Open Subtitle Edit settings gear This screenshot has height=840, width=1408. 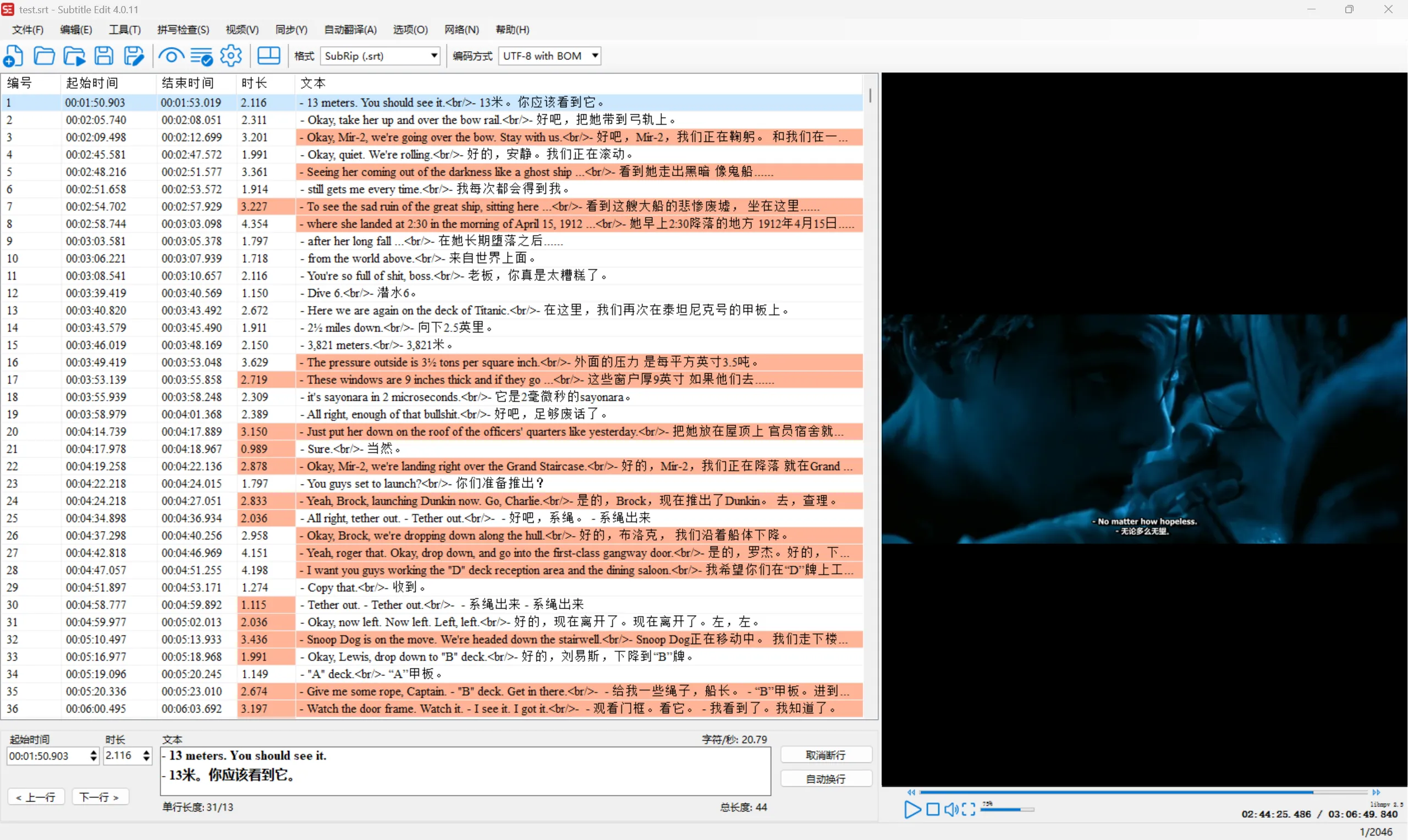[231, 56]
